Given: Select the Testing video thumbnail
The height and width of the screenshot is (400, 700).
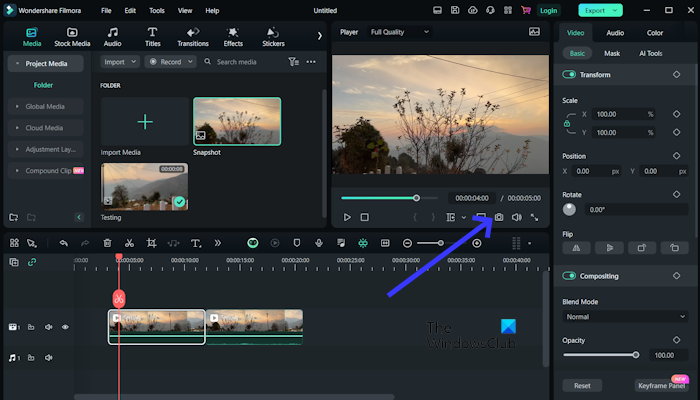Looking at the screenshot, I should [x=144, y=187].
